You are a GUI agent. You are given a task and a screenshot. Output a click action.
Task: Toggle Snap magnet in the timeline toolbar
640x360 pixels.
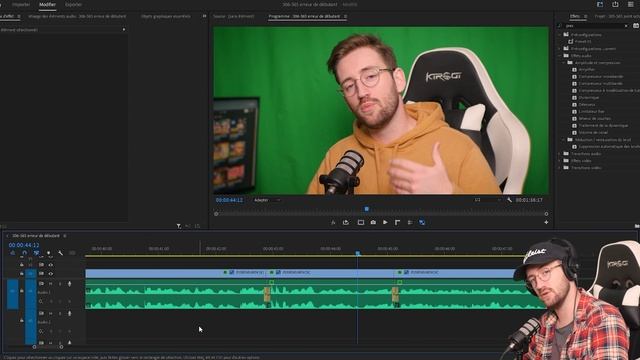[x=24, y=253]
